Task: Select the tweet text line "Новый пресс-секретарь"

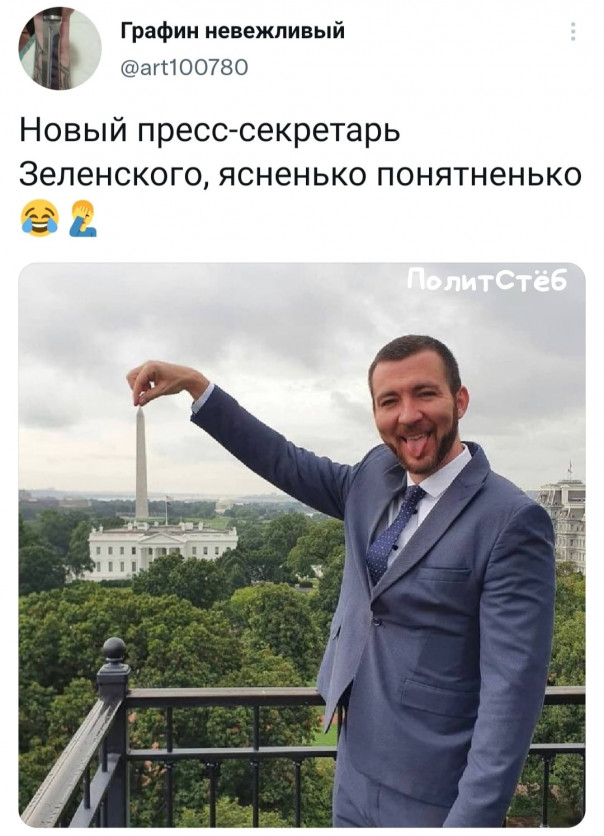Action: point(210,131)
